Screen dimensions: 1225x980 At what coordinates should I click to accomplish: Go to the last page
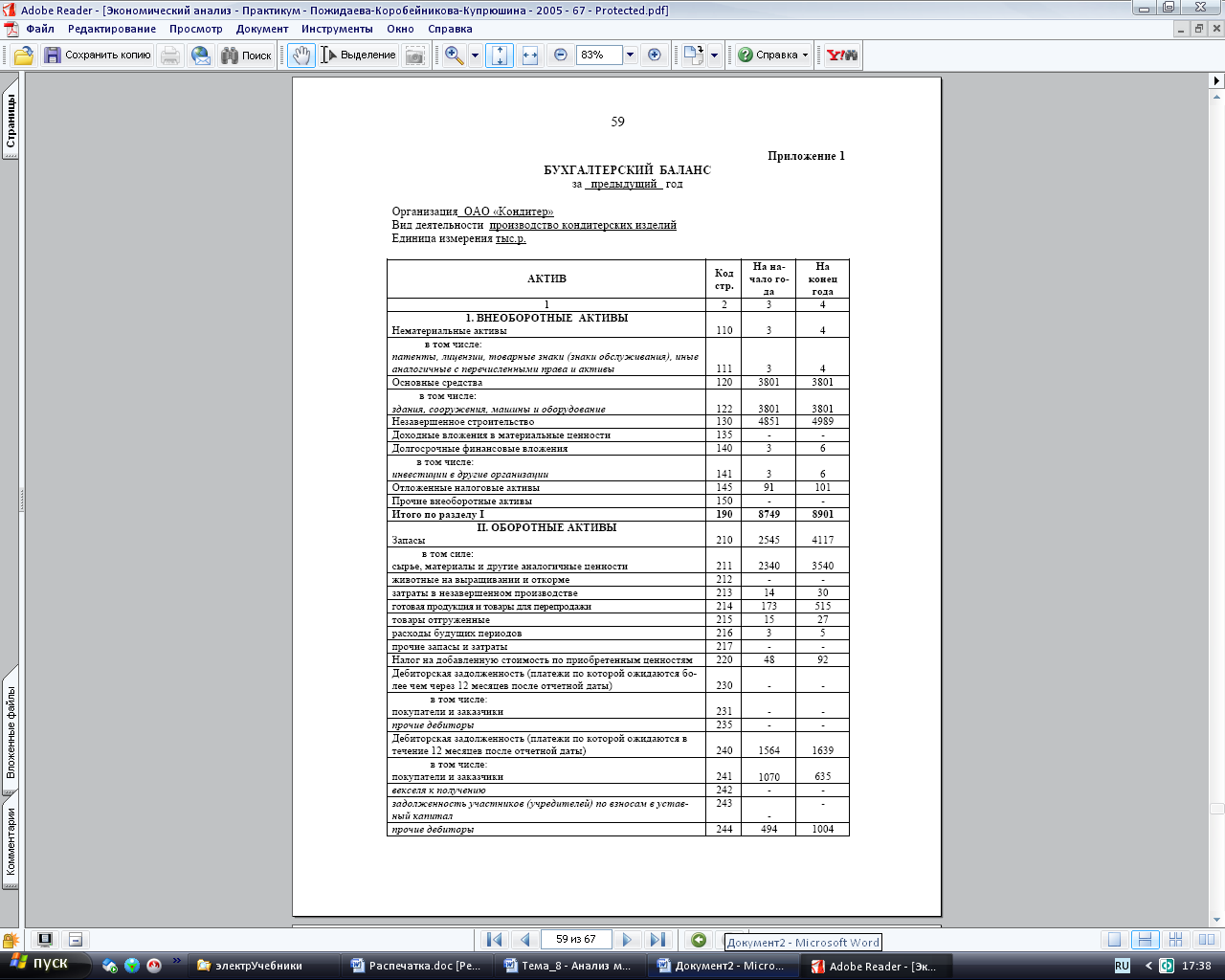[x=657, y=940]
